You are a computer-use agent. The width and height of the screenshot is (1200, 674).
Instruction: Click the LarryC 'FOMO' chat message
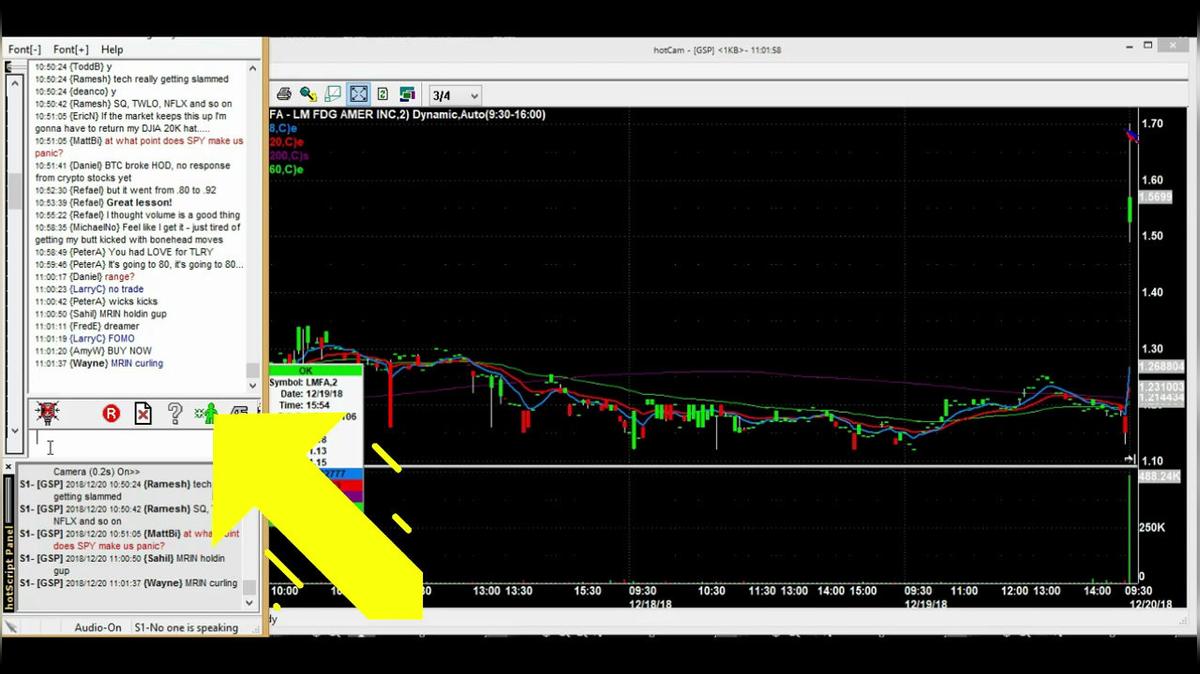[x=84, y=339]
